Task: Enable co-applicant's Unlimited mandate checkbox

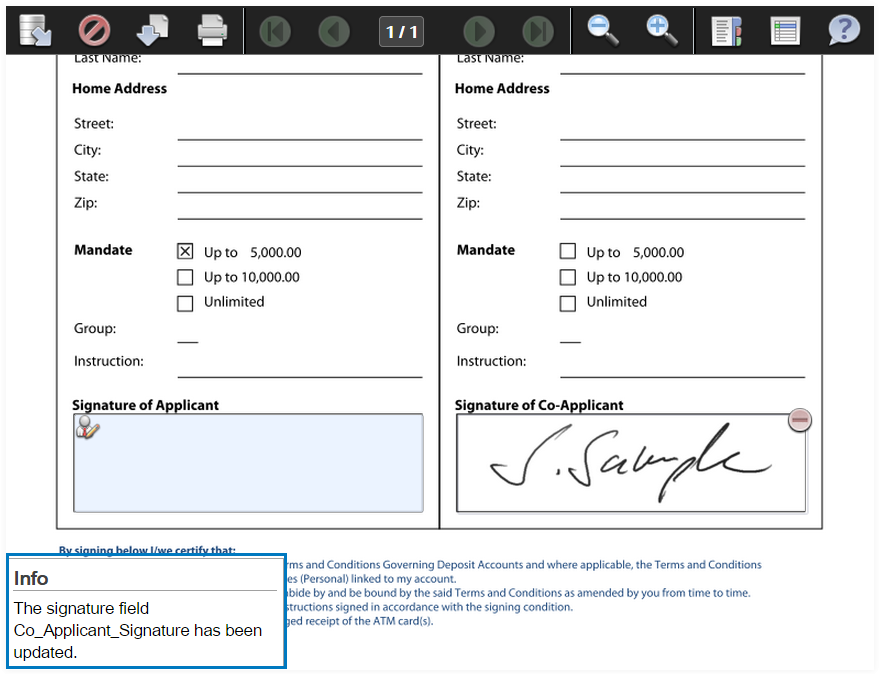Action: (568, 303)
